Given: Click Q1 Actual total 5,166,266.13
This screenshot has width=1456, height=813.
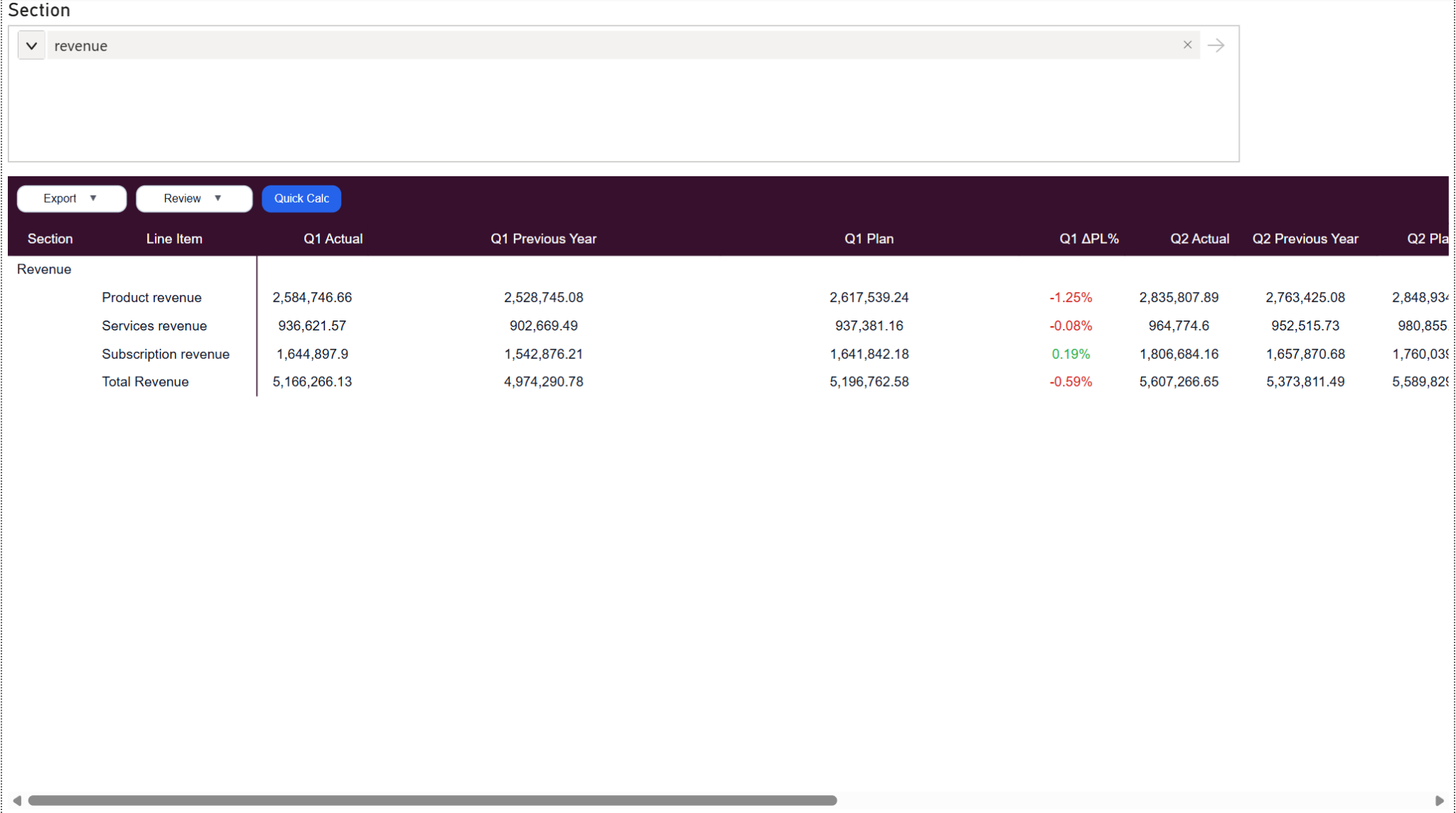Looking at the screenshot, I should [x=312, y=382].
